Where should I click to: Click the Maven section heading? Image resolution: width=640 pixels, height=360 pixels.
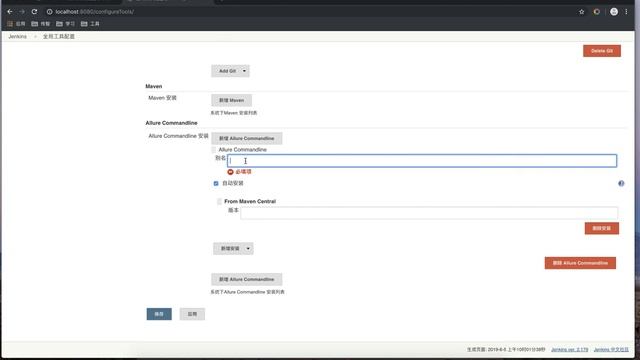pos(154,87)
